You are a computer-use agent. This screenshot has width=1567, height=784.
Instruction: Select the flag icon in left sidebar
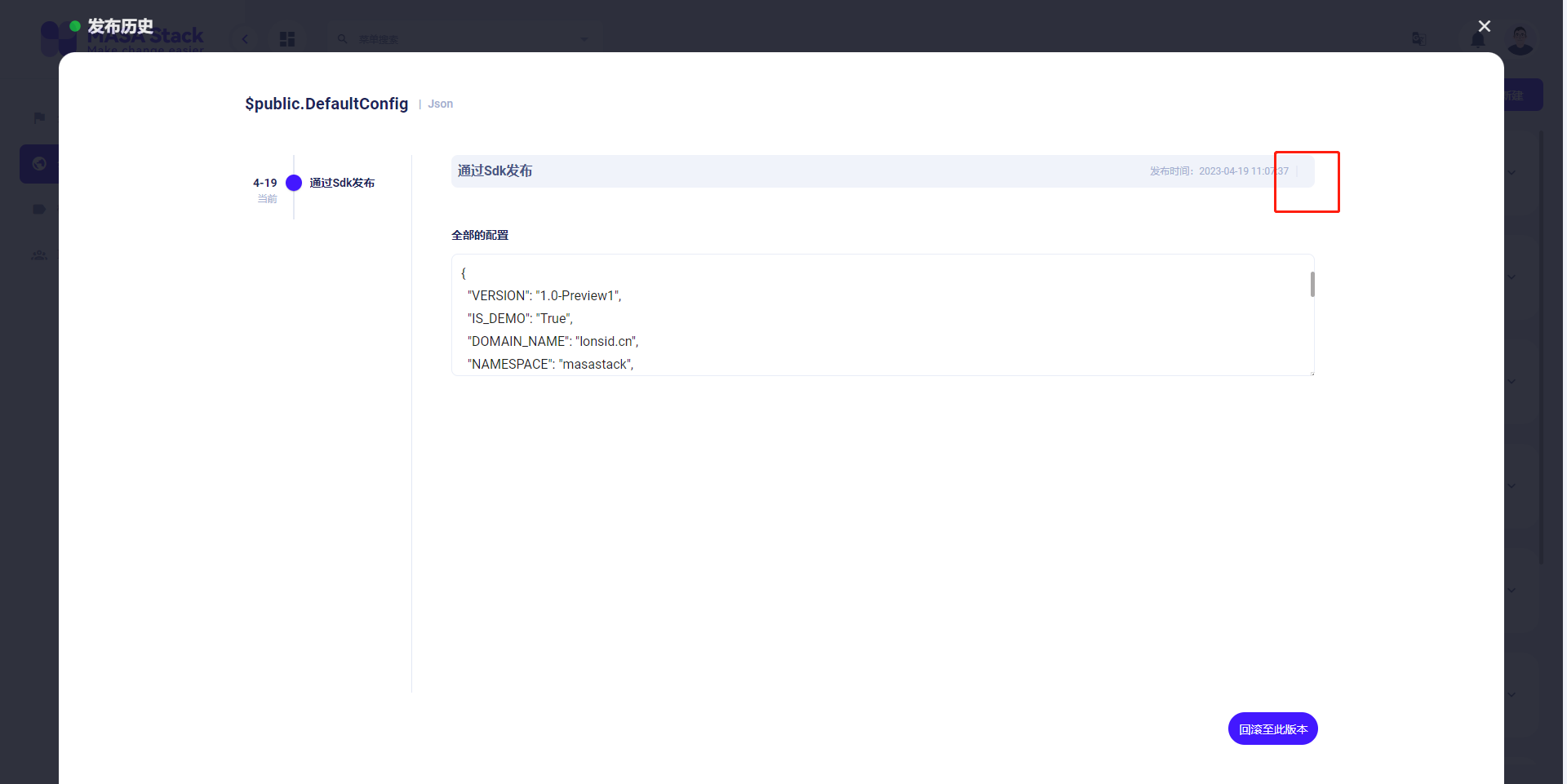[x=38, y=117]
